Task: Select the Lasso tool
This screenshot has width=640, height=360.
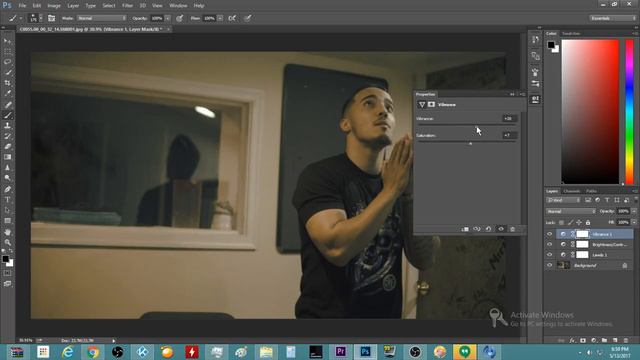Action: 7,62
